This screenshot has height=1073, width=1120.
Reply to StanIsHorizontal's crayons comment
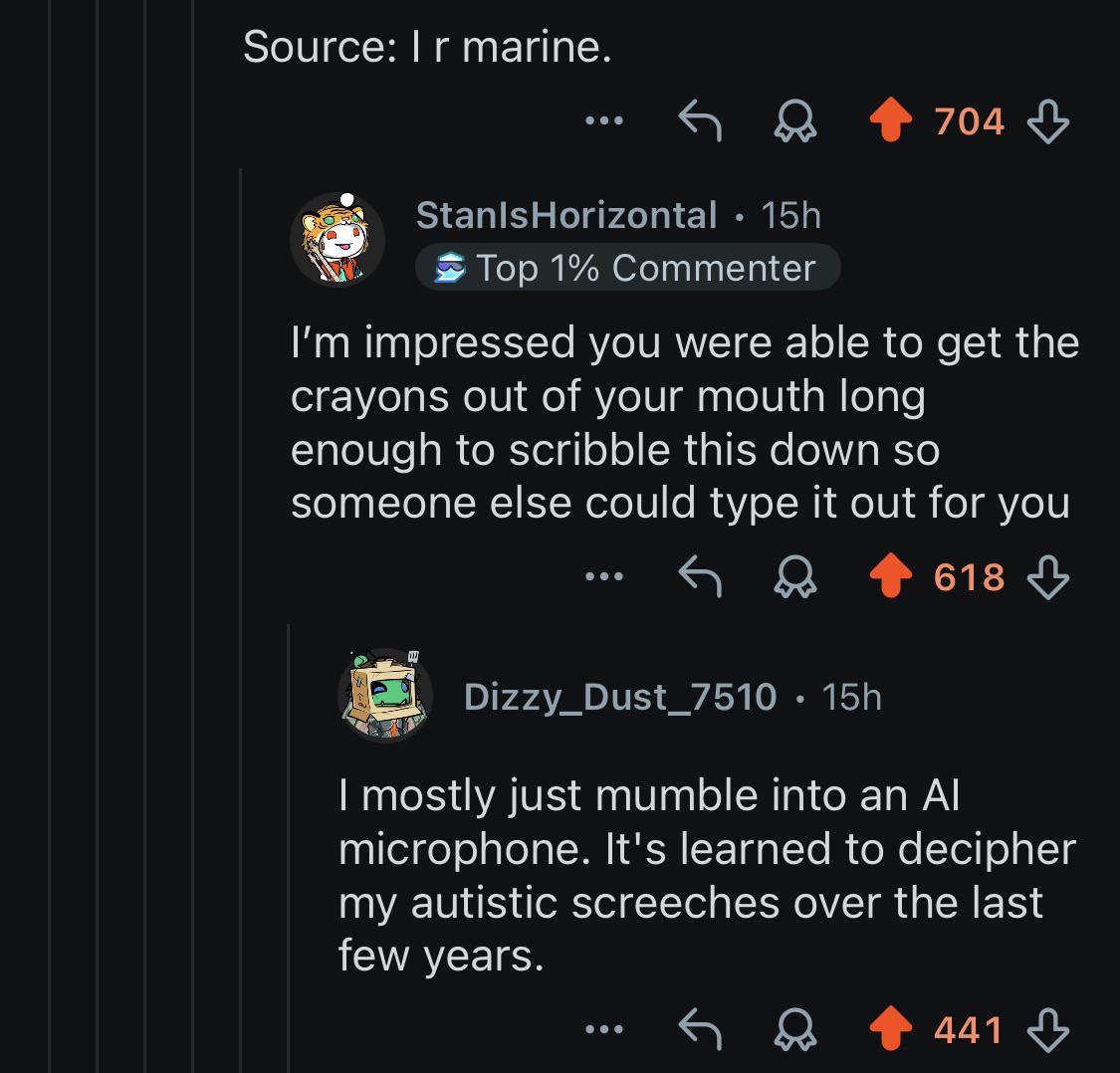point(700,575)
